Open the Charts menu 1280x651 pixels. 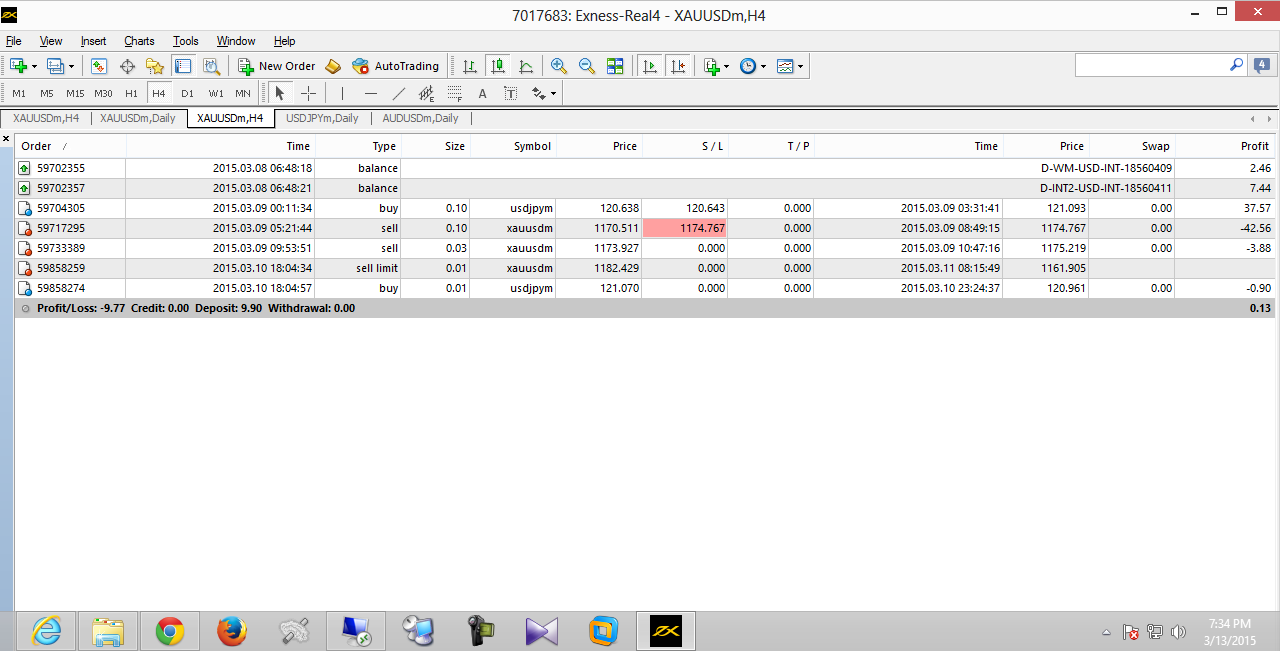139,41
